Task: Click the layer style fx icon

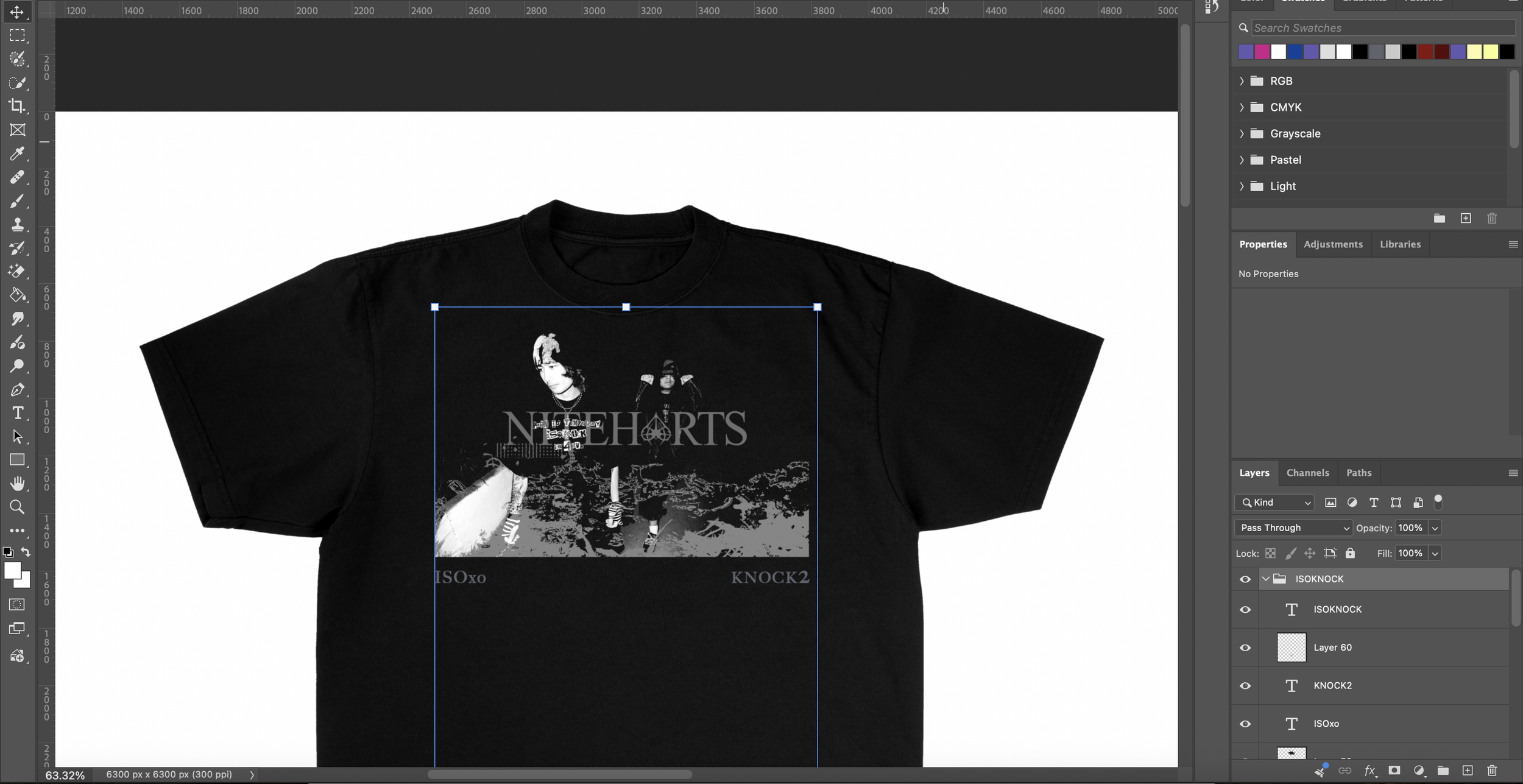Action: (1370, 771)
